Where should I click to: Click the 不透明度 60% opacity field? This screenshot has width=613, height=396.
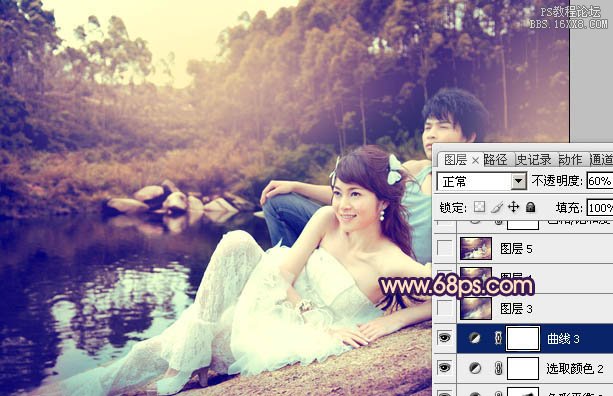(x=600, y=181)
